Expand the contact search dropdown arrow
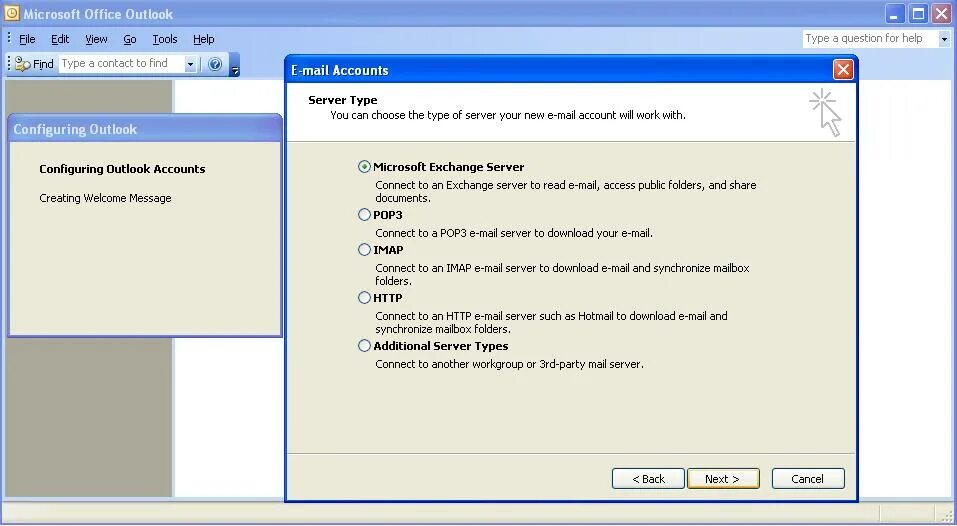 pos(190,64)
